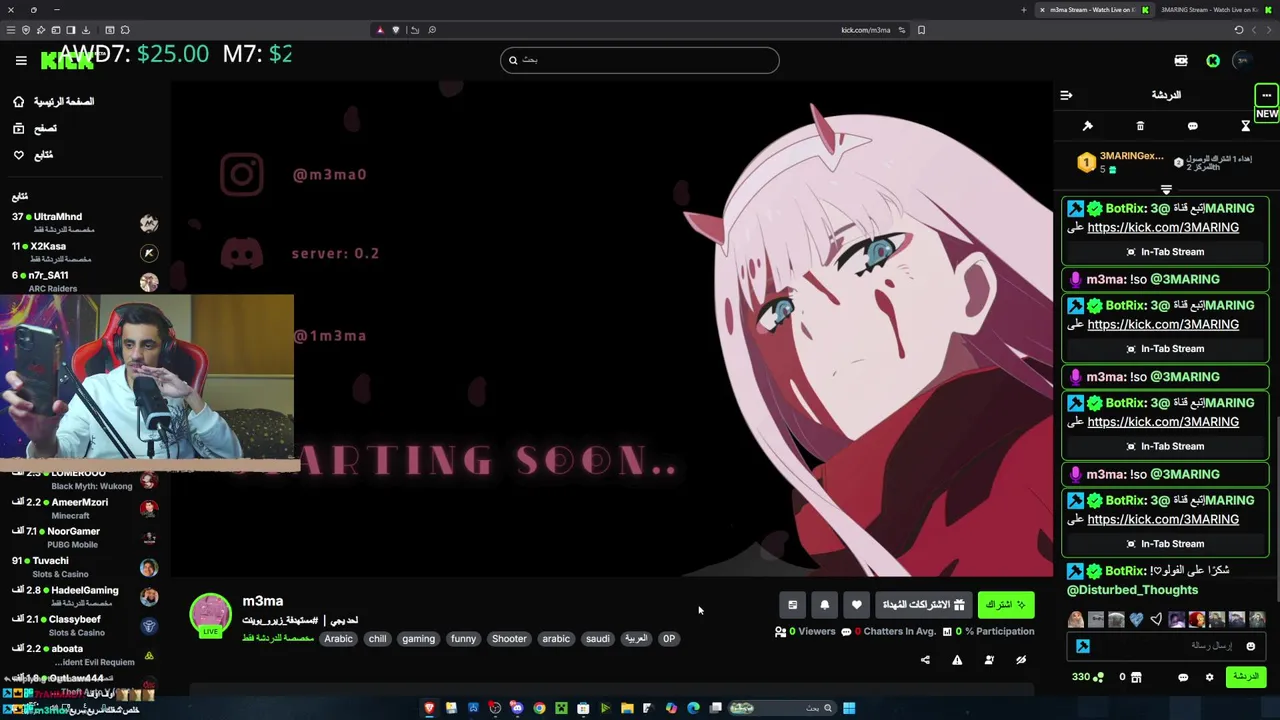This screenshot has height=720, width=1280.
Task: Click user-check icon under stream stats
Action: click(989, 660)
